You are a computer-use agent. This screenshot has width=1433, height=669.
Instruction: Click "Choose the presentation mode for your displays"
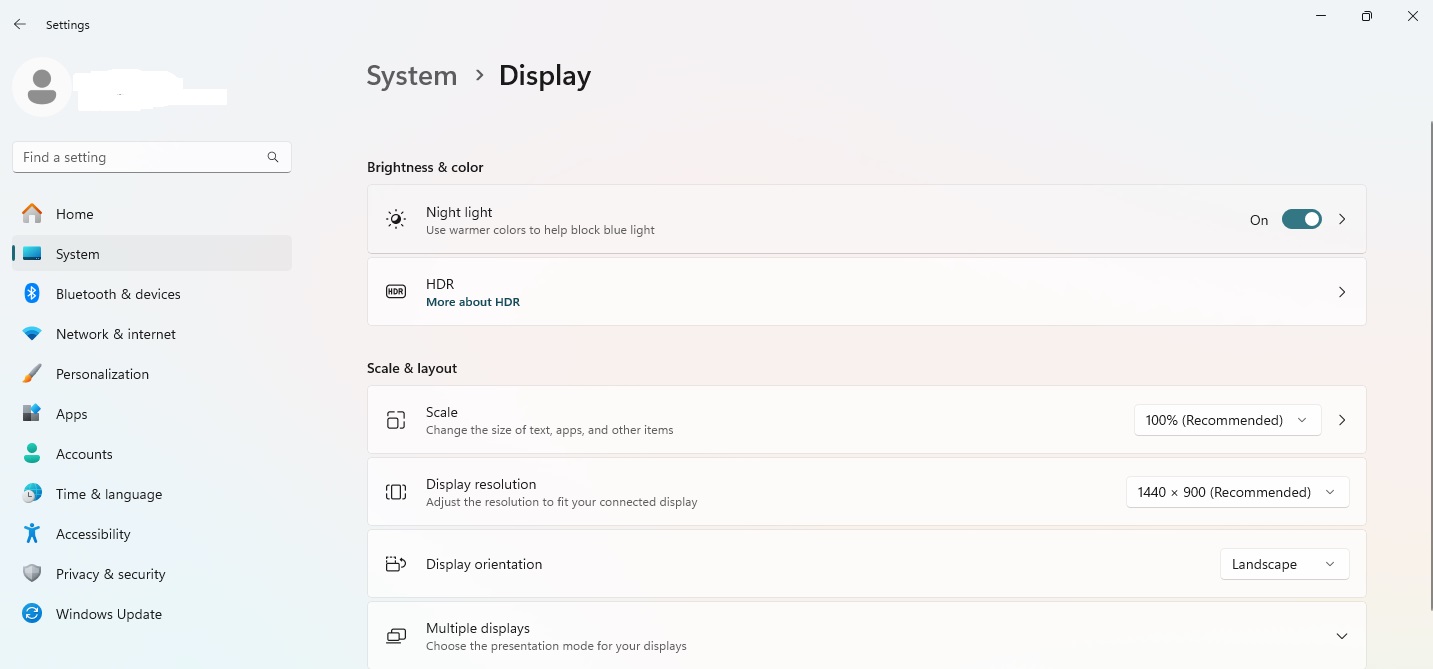tap(556, 646)
